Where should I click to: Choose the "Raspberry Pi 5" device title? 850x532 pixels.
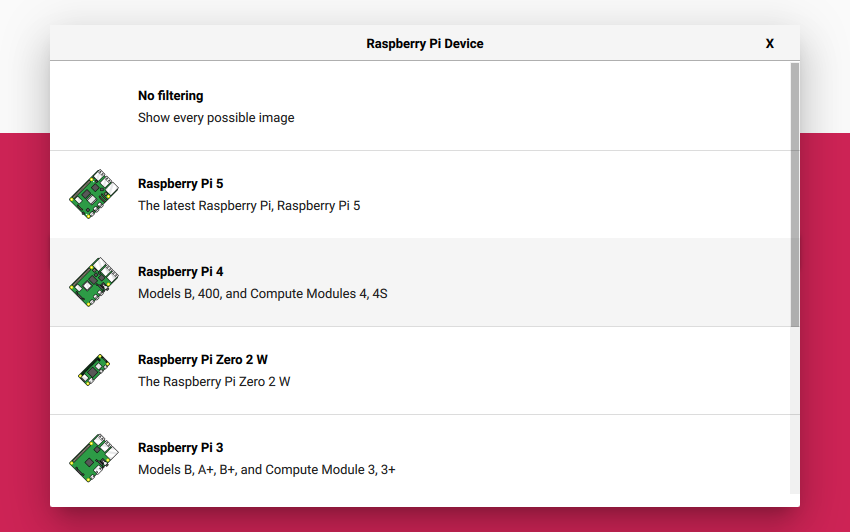181,184
